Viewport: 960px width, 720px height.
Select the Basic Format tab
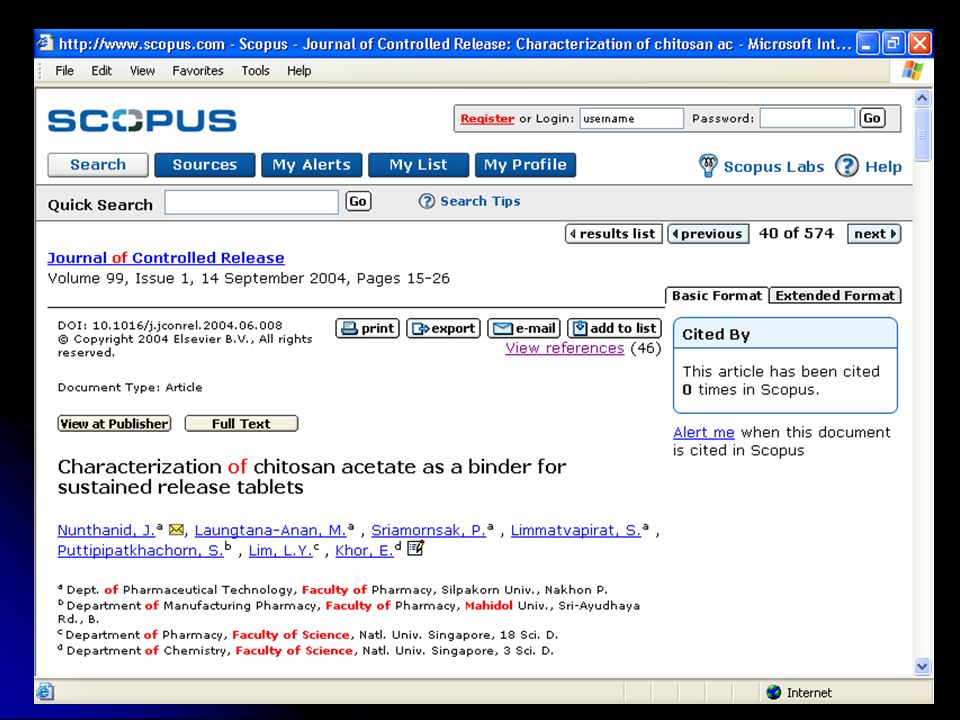click(x=716, y=296)
